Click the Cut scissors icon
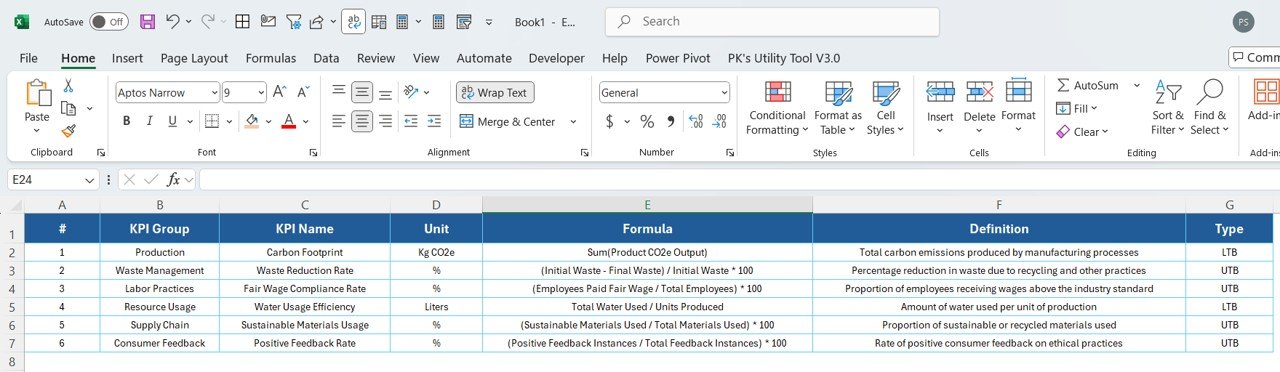Image resolution: width=1280 pixels, height=372 pixels. tap(69, 86)
